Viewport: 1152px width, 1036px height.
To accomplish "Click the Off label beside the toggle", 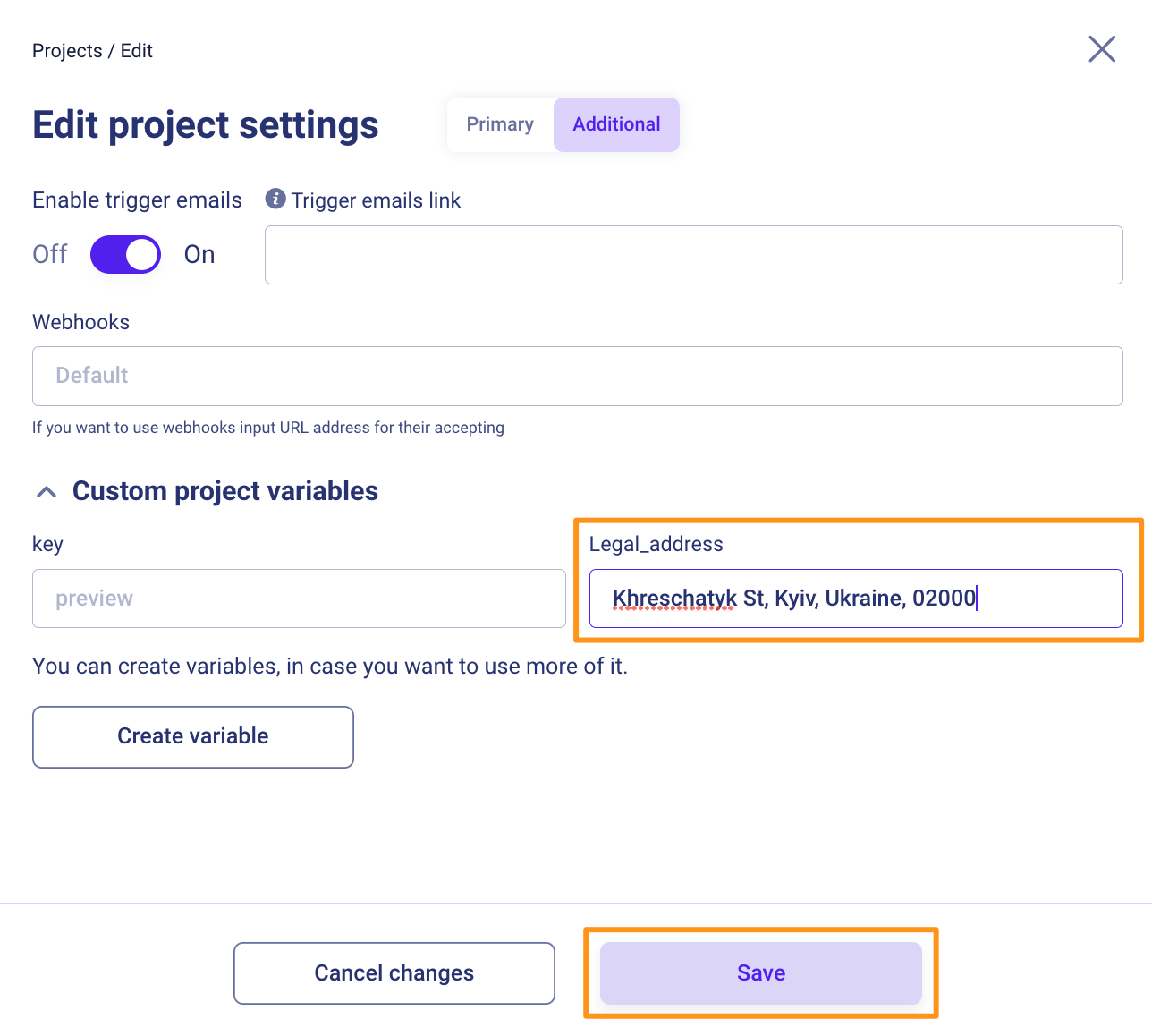I will tap(50, 255).
